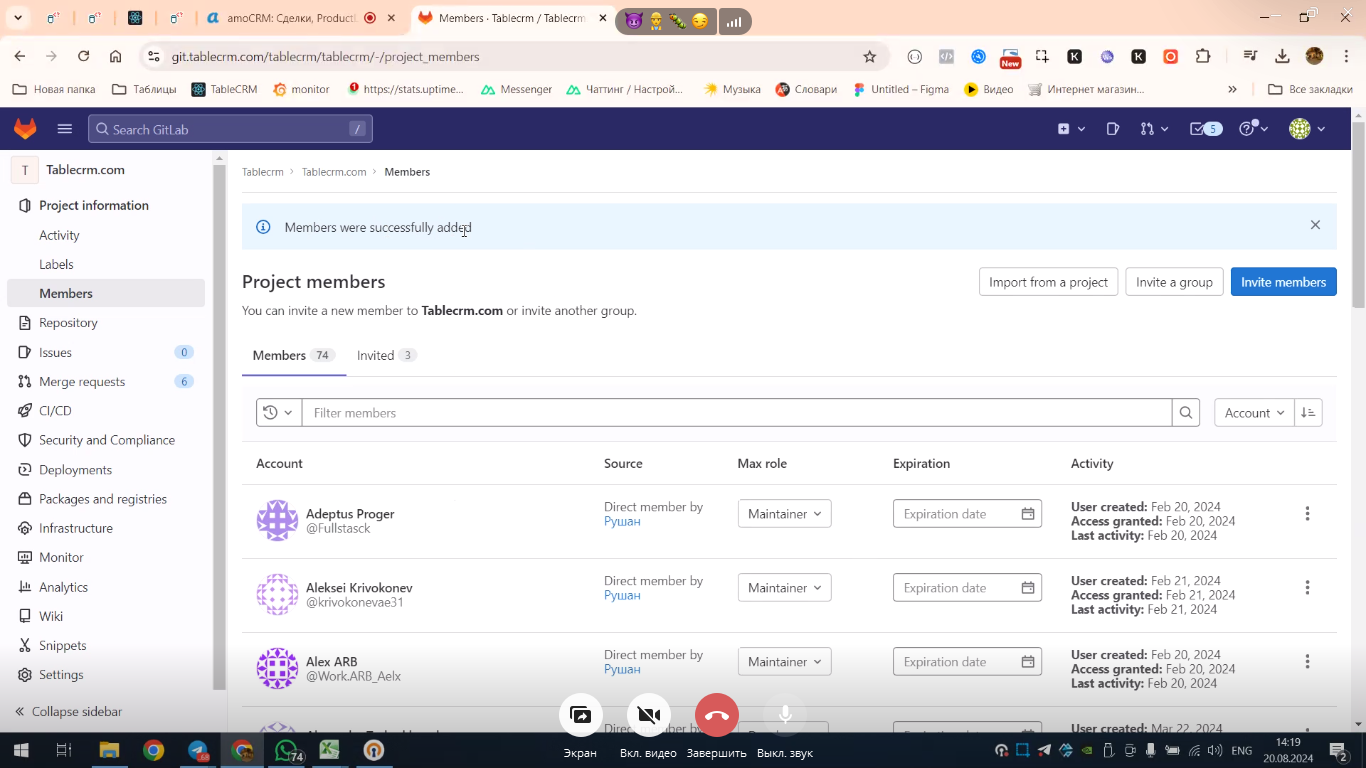Screen dimensions: 1366x768
Task: Open Deployments in sidebar
Action: pos(106,469)
